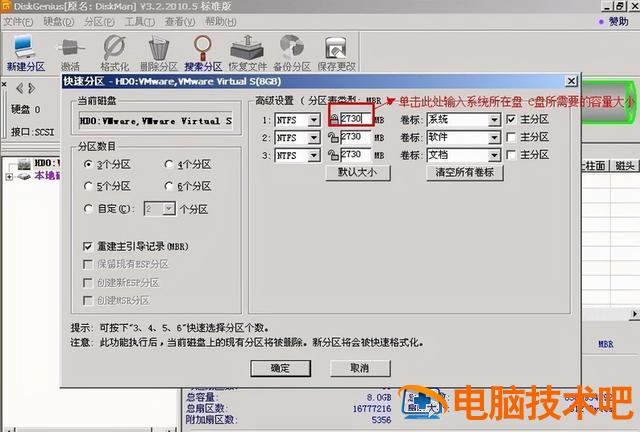
Task: Expand the 文档 volume label dropdown
Action: tap(494, 155)
